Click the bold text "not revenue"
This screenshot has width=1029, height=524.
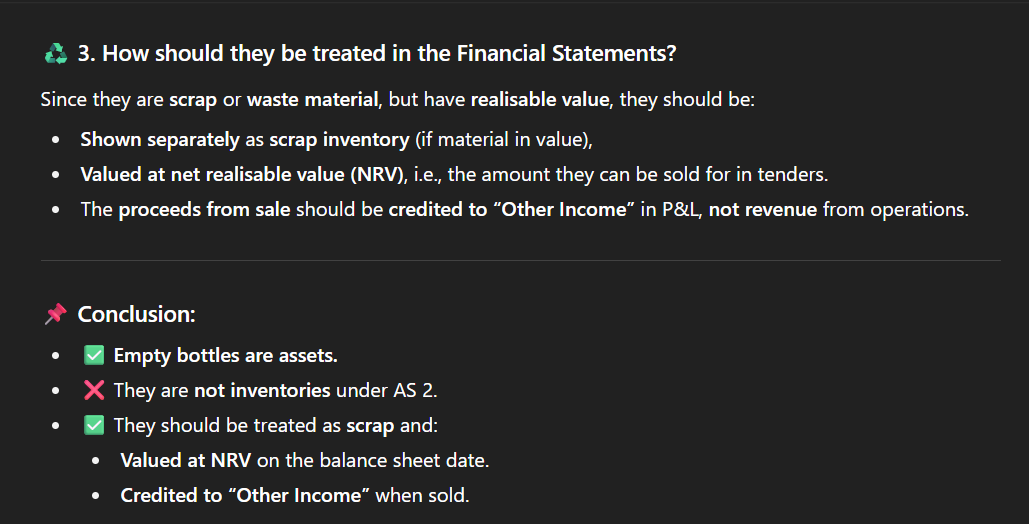tap(762, 210)
